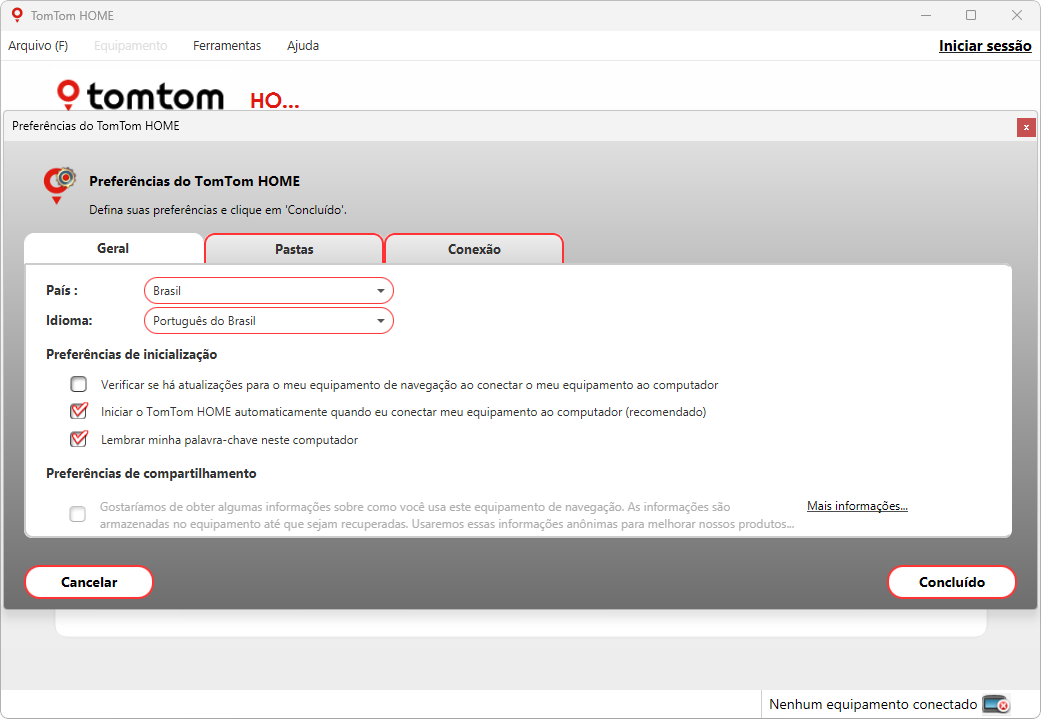Close the Preferências dialog with red X

[x=1026, y=127]
